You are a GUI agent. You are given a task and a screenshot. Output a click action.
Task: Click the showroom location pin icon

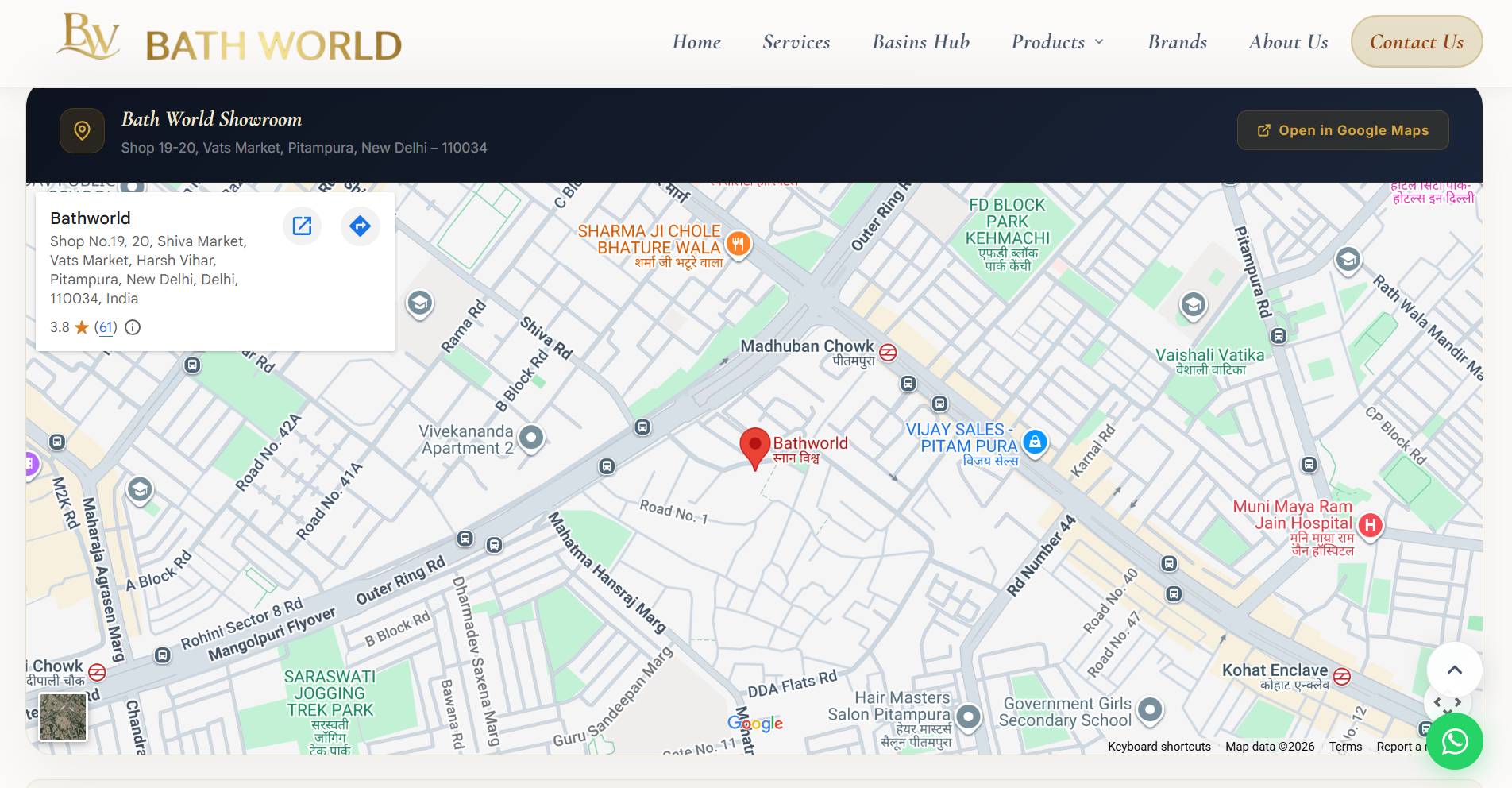coord(82,130)
